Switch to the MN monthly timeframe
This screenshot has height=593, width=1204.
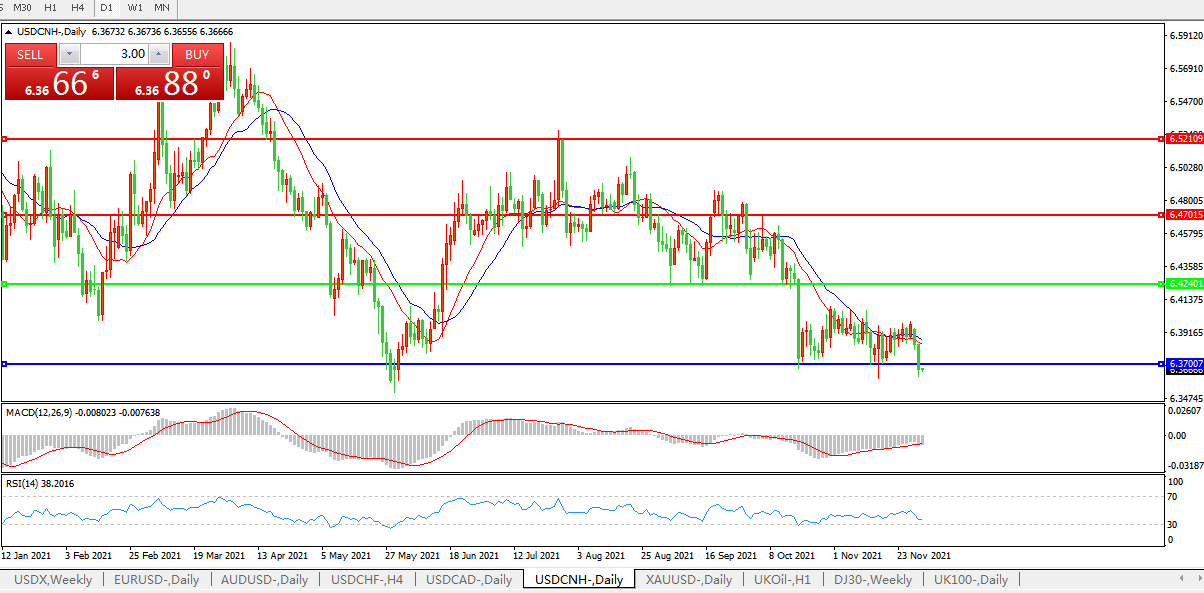click(x=162, y=8)
